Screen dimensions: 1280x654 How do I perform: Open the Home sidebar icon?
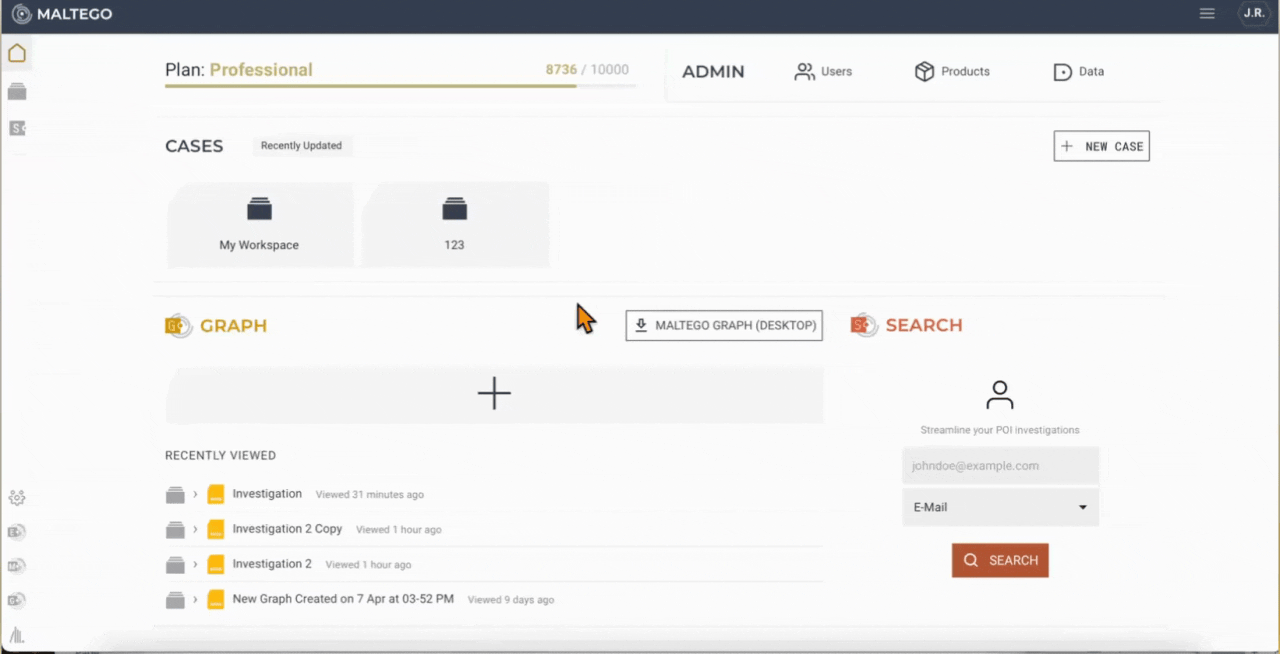point(17,53)
